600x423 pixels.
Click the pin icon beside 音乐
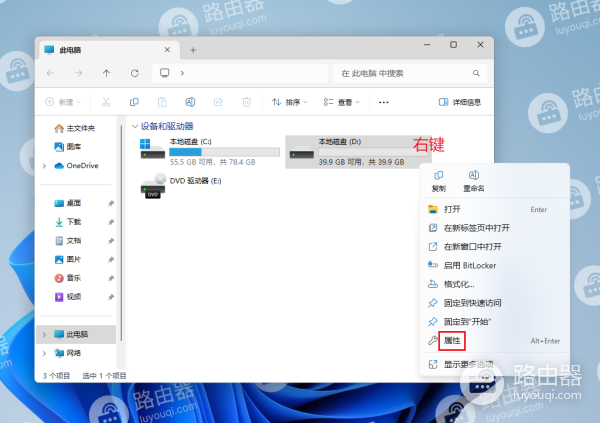coord(111,278)
